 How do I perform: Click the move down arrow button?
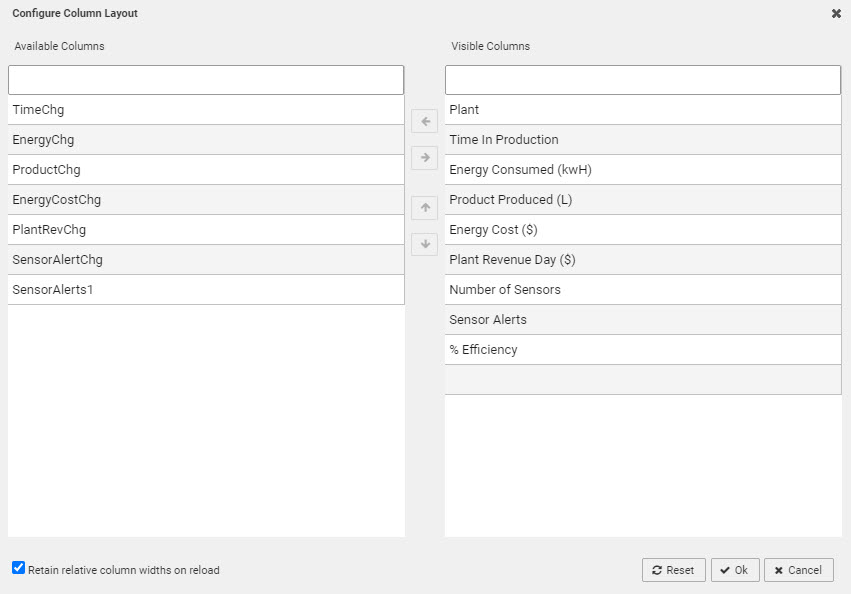click(424, 244)
